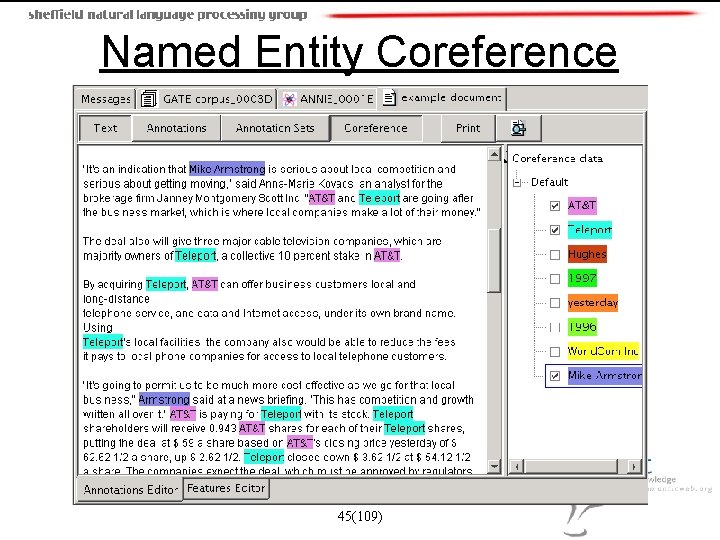The width and height of the screenshot is (720, 540).
Task: Click highlighted Teleport after 'majority owners of'
Action: (x=195, y=255)
